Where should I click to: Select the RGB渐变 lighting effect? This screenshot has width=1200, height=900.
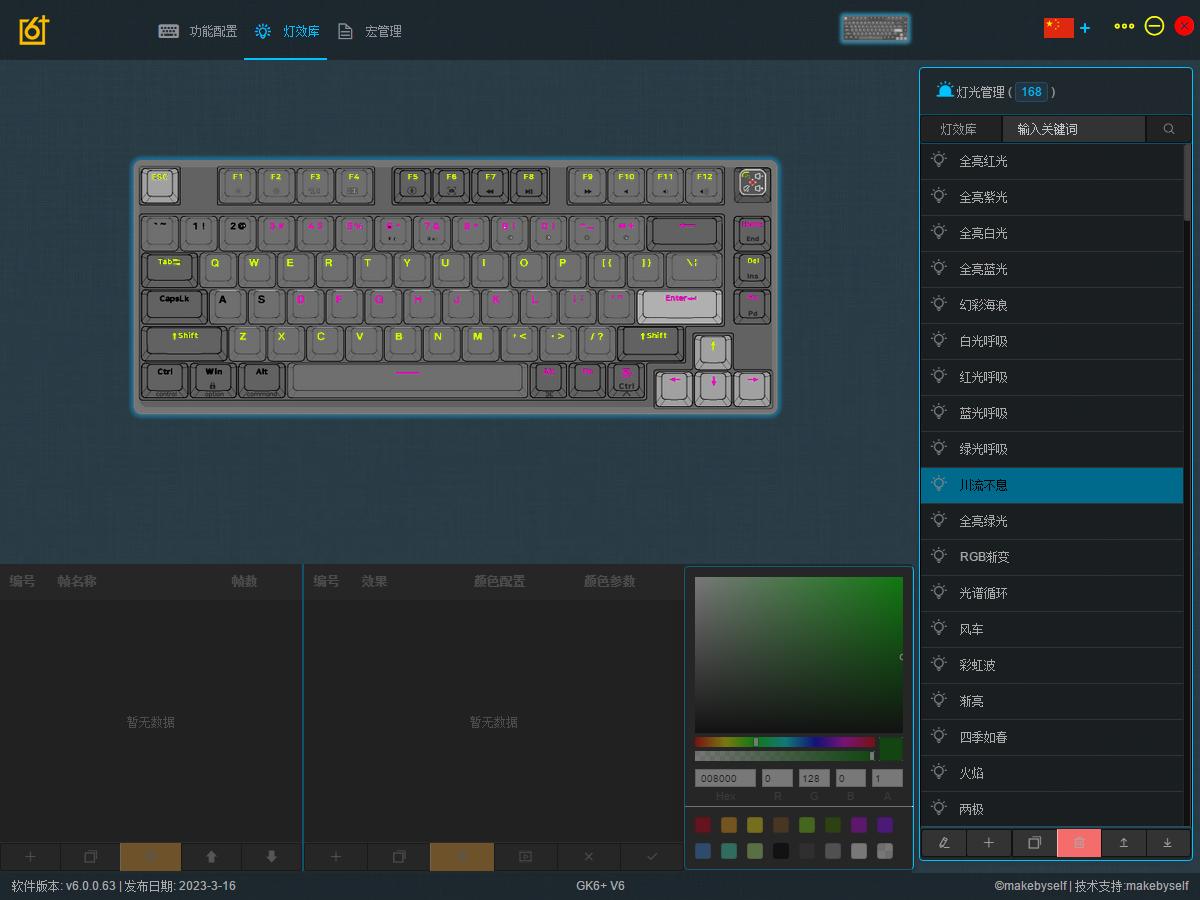pos(984,557)
